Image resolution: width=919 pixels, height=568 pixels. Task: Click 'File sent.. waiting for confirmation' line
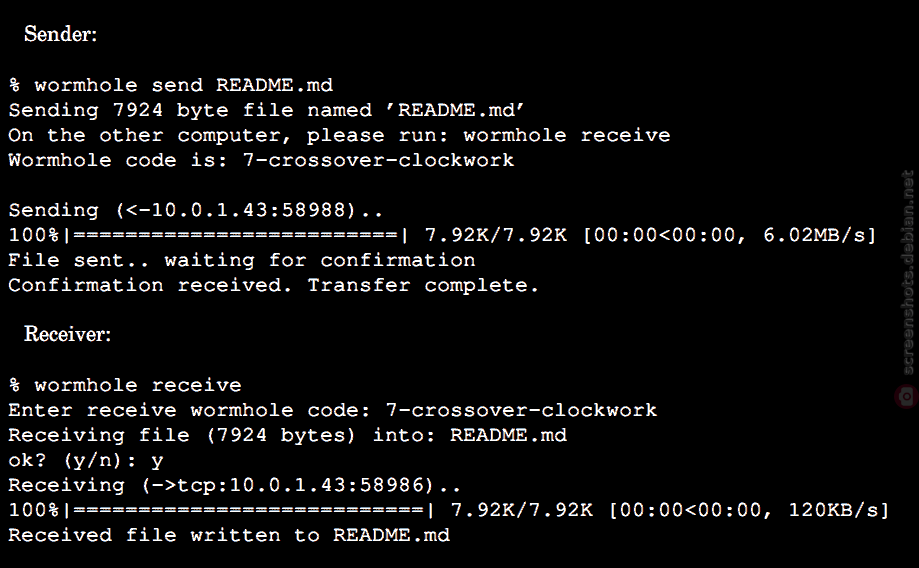point(242,261)
